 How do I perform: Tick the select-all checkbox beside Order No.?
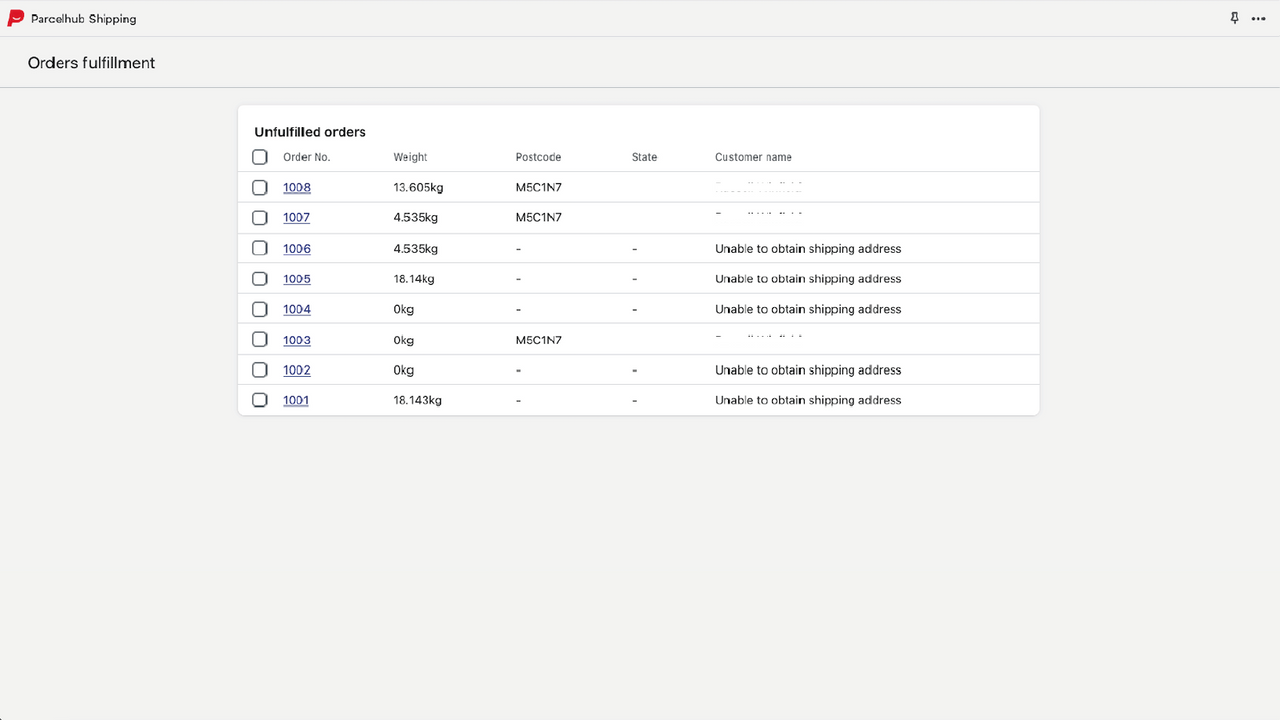(x=260, y=157)
